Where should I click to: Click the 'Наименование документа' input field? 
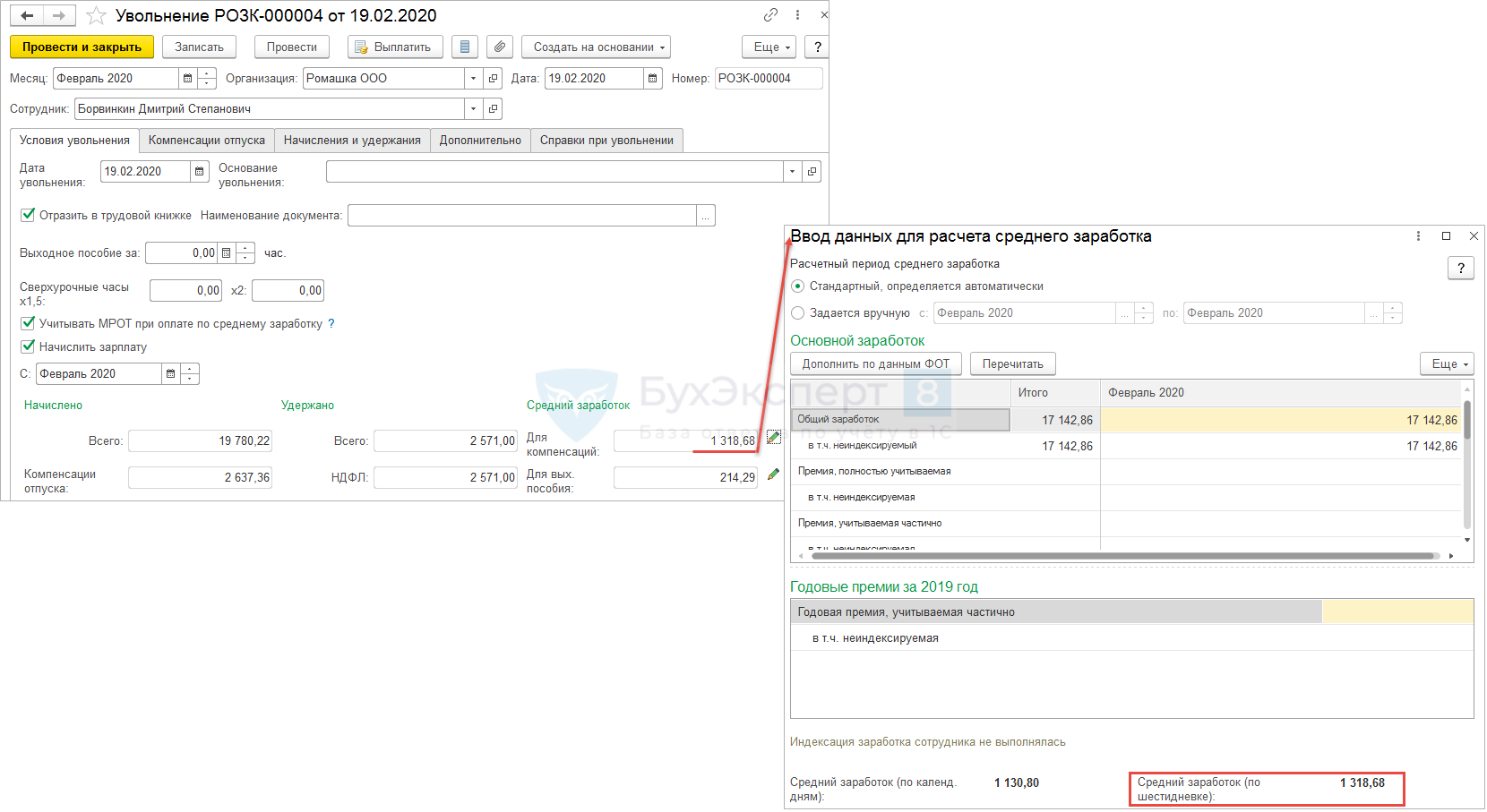click(x=521, y=216)
